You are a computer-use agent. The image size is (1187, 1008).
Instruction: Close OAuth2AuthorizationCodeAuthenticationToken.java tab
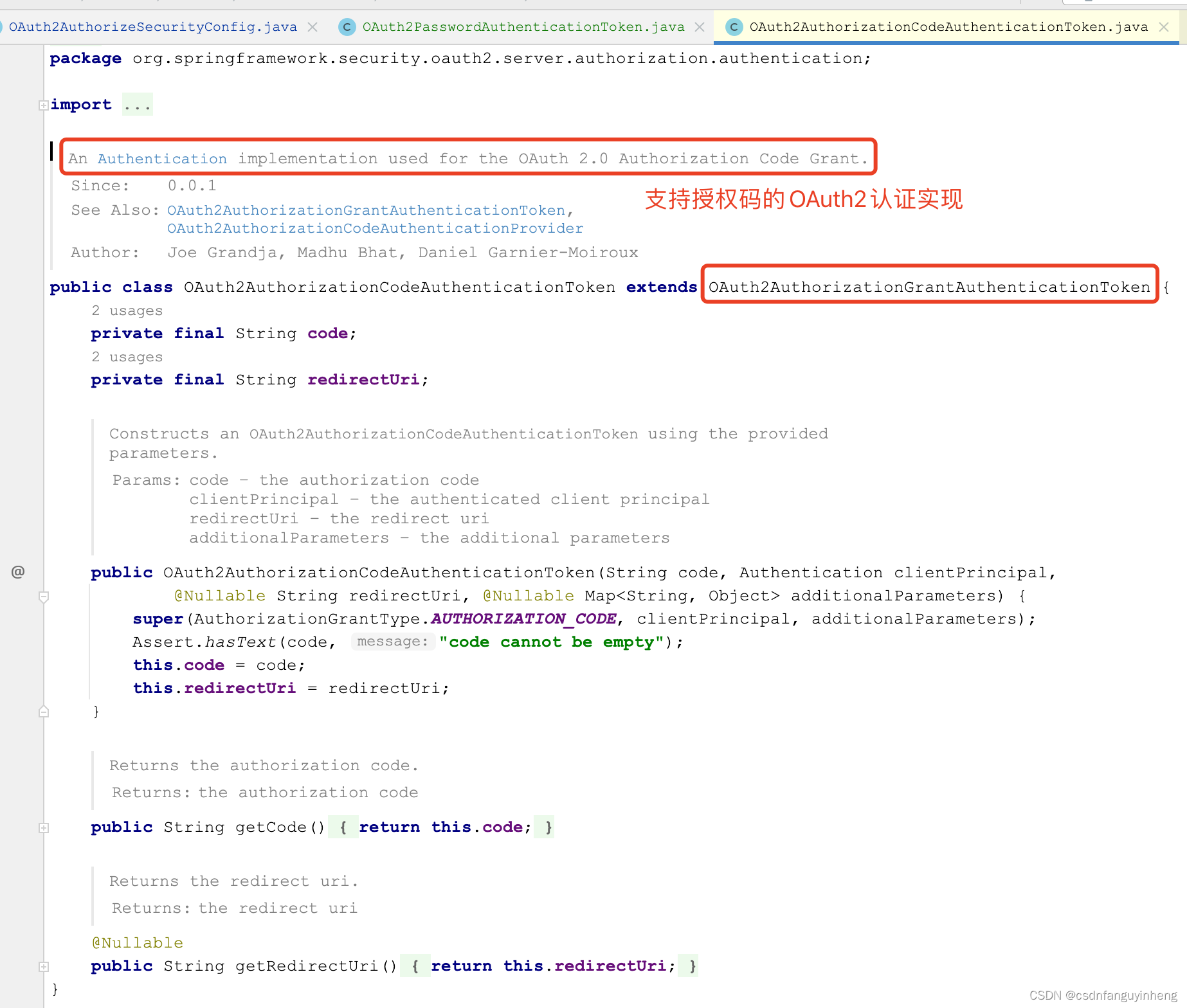(x=1164, y=27)
